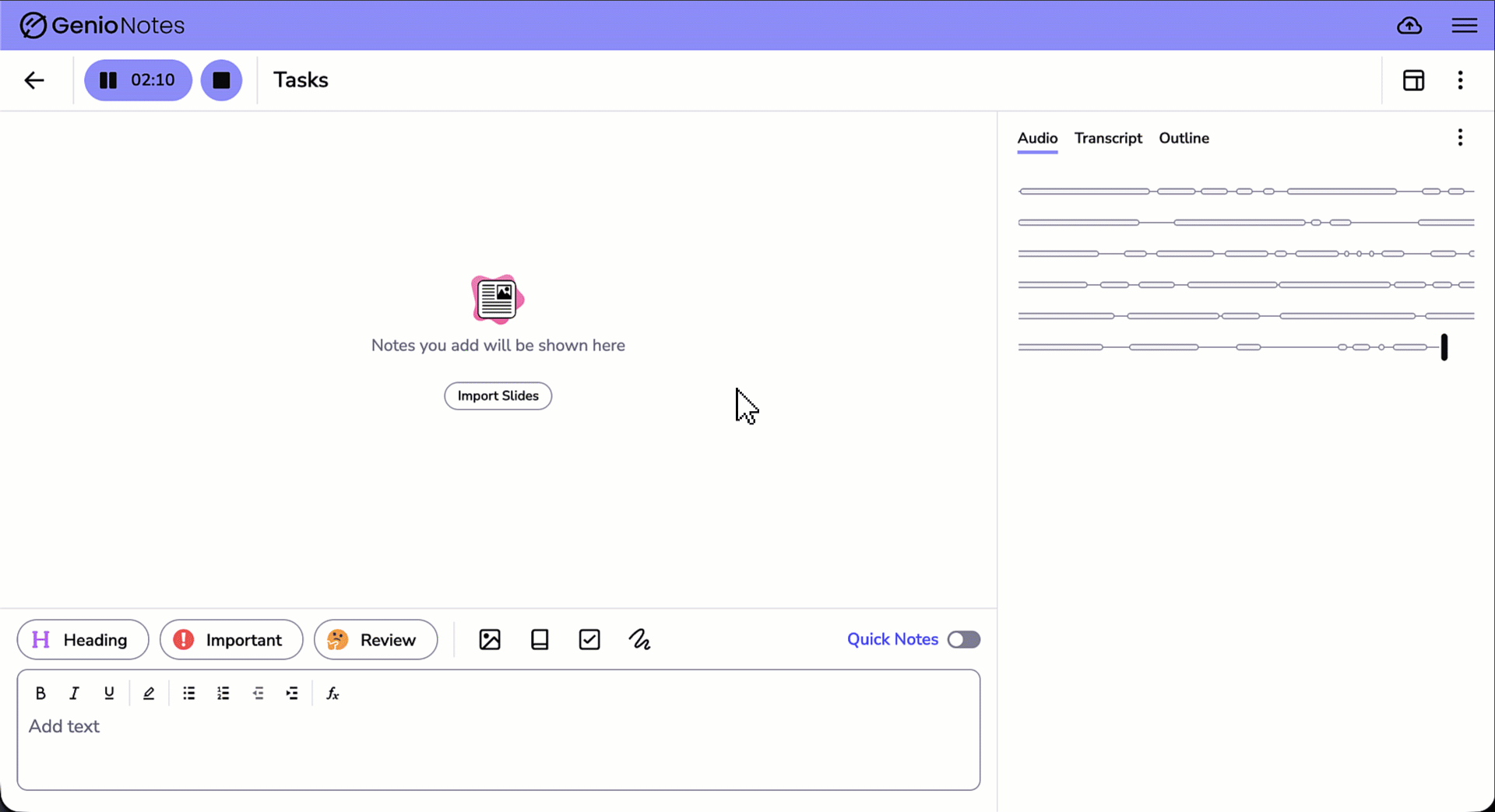Toggle bold formatting
This screenshot has width=1495, height=812.
(40, 694)
